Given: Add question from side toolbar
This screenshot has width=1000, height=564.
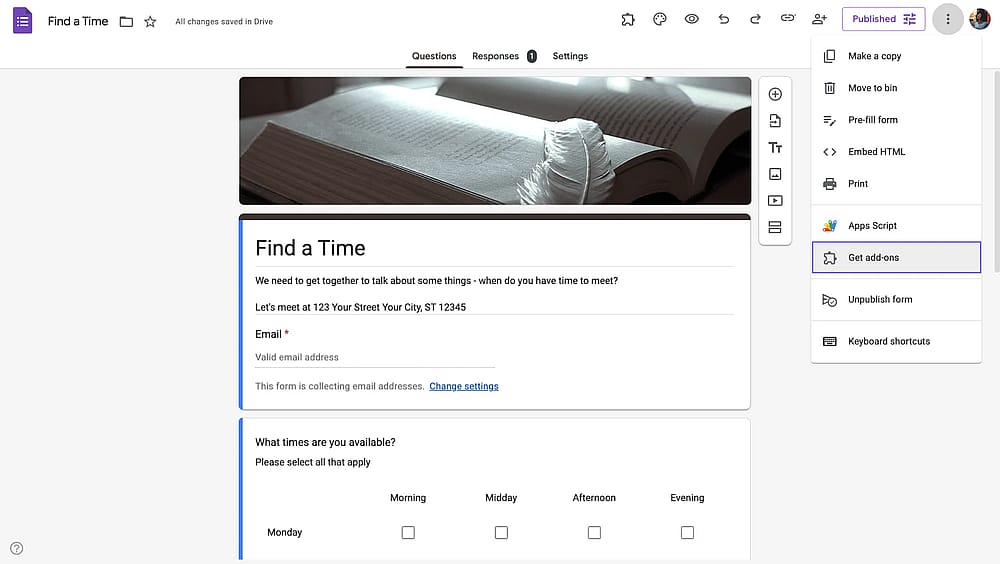Looking at the screenshot, I should click(x=776, y=94).
